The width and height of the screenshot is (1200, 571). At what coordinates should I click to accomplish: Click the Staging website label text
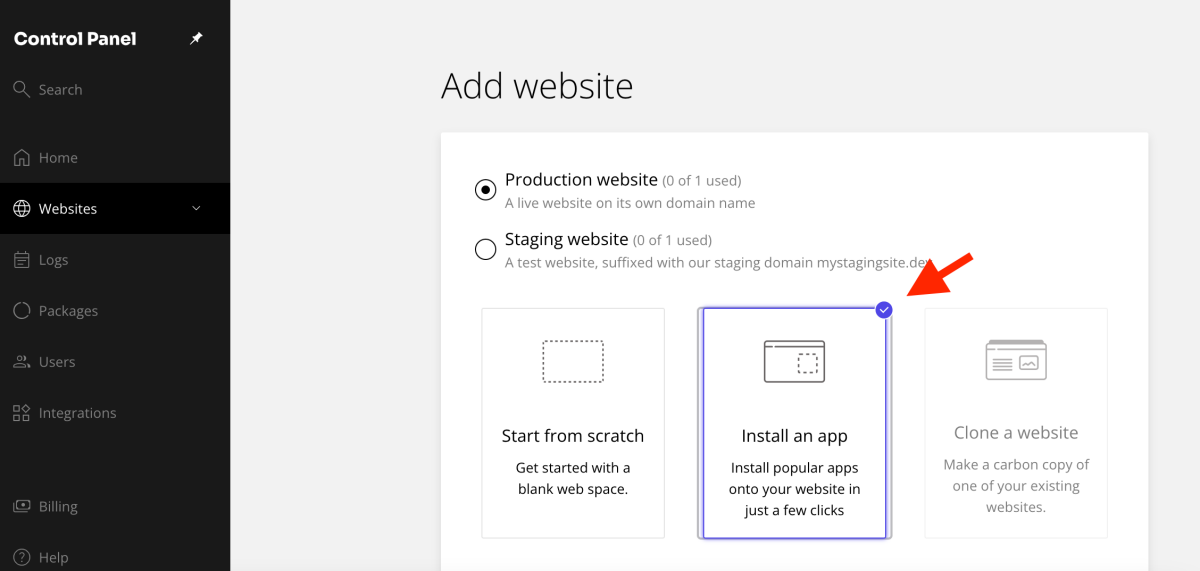(566, 240)
